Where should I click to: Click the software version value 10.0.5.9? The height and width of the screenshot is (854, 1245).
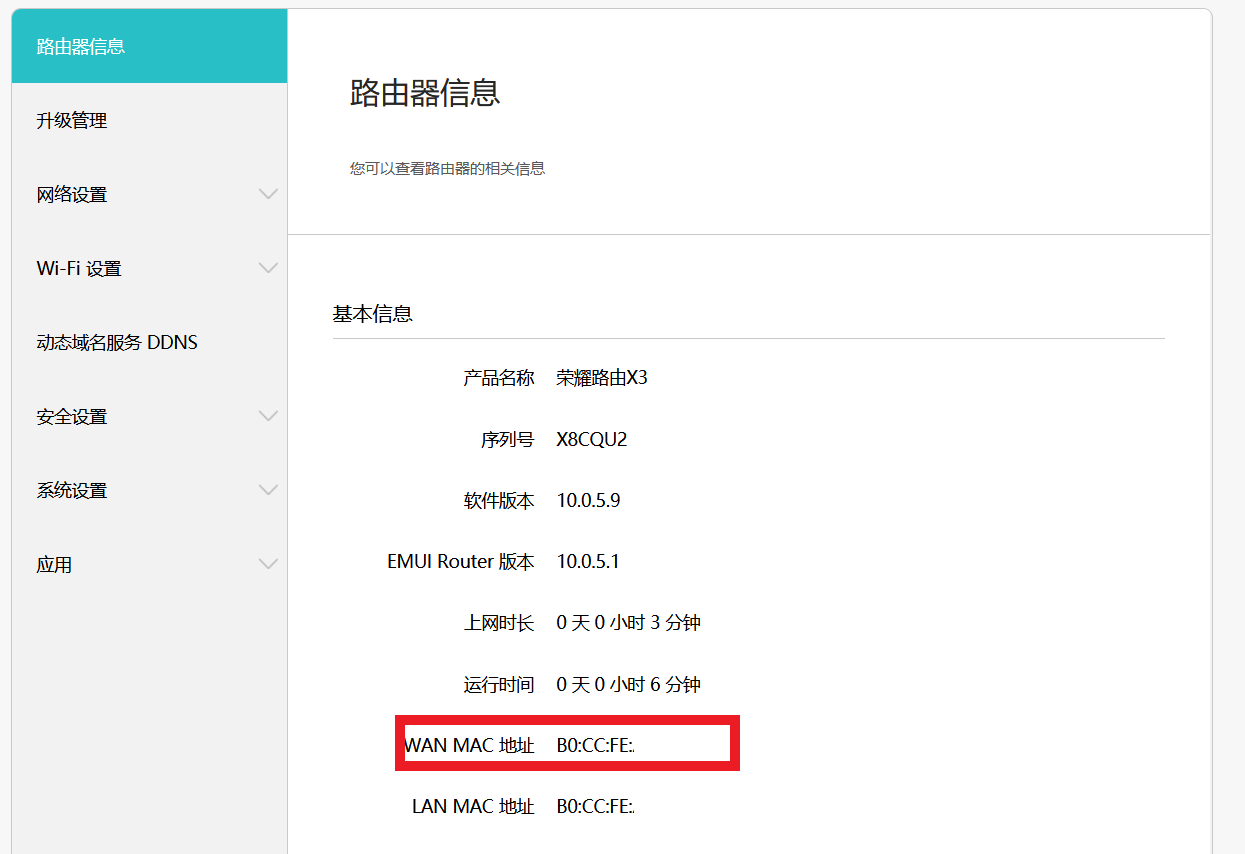tap(588, 501)
